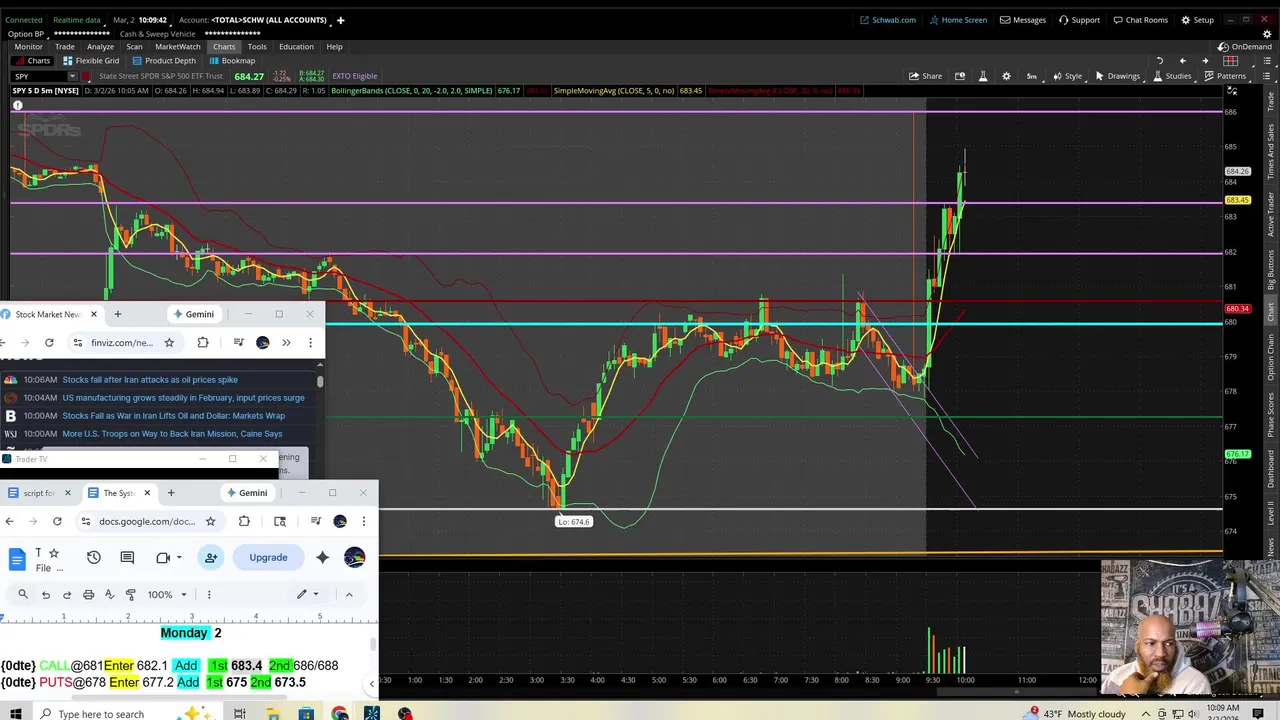Click the Print icon in Docs toolbar
The width and height of the screenshot is (1280, 720).
pyautogui.click(x=88, y=595)
